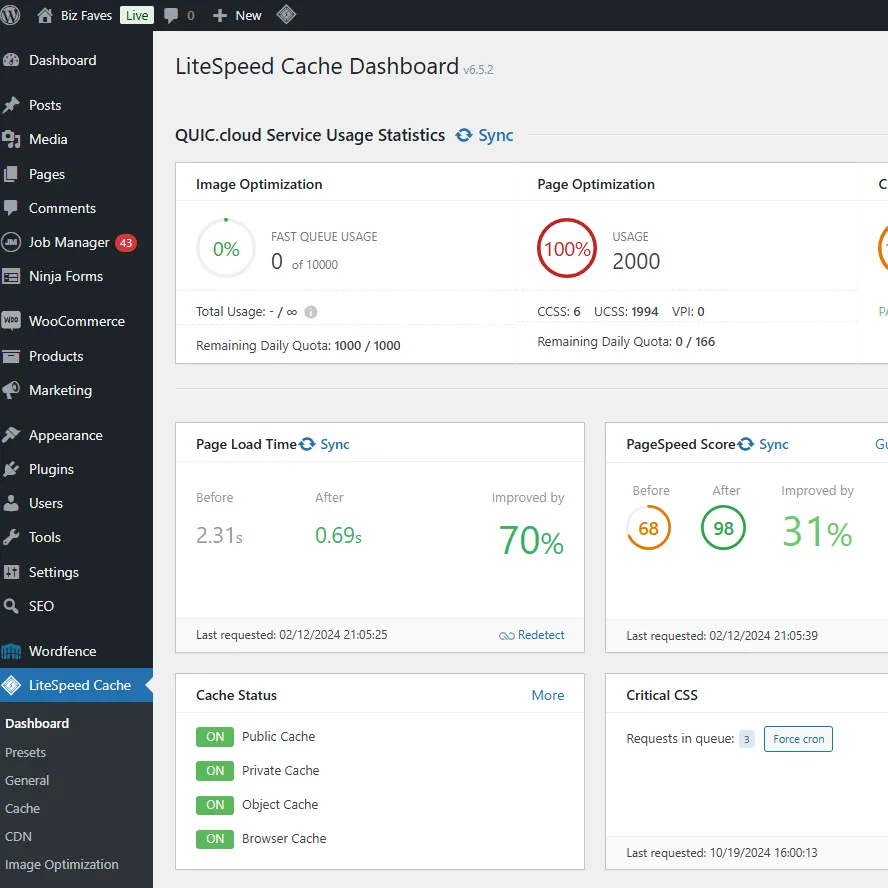Click the LiteSpeed diamond icon in admin bar
This screenshot has height=888, width=888.
[x=286, y=15]
